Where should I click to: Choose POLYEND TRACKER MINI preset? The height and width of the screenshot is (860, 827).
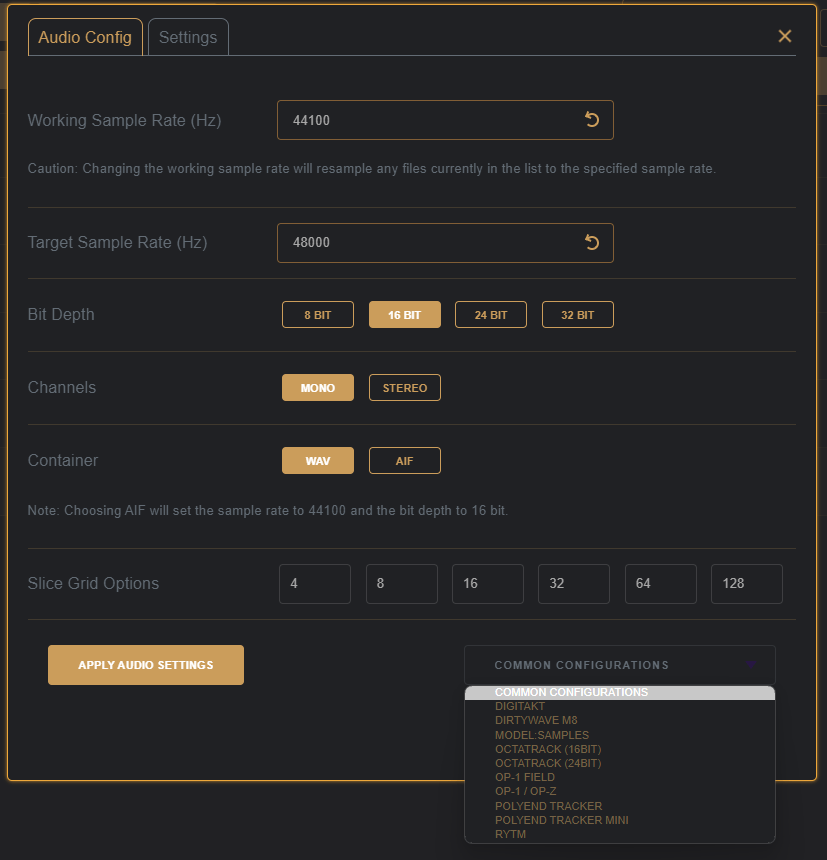point(561,820)
